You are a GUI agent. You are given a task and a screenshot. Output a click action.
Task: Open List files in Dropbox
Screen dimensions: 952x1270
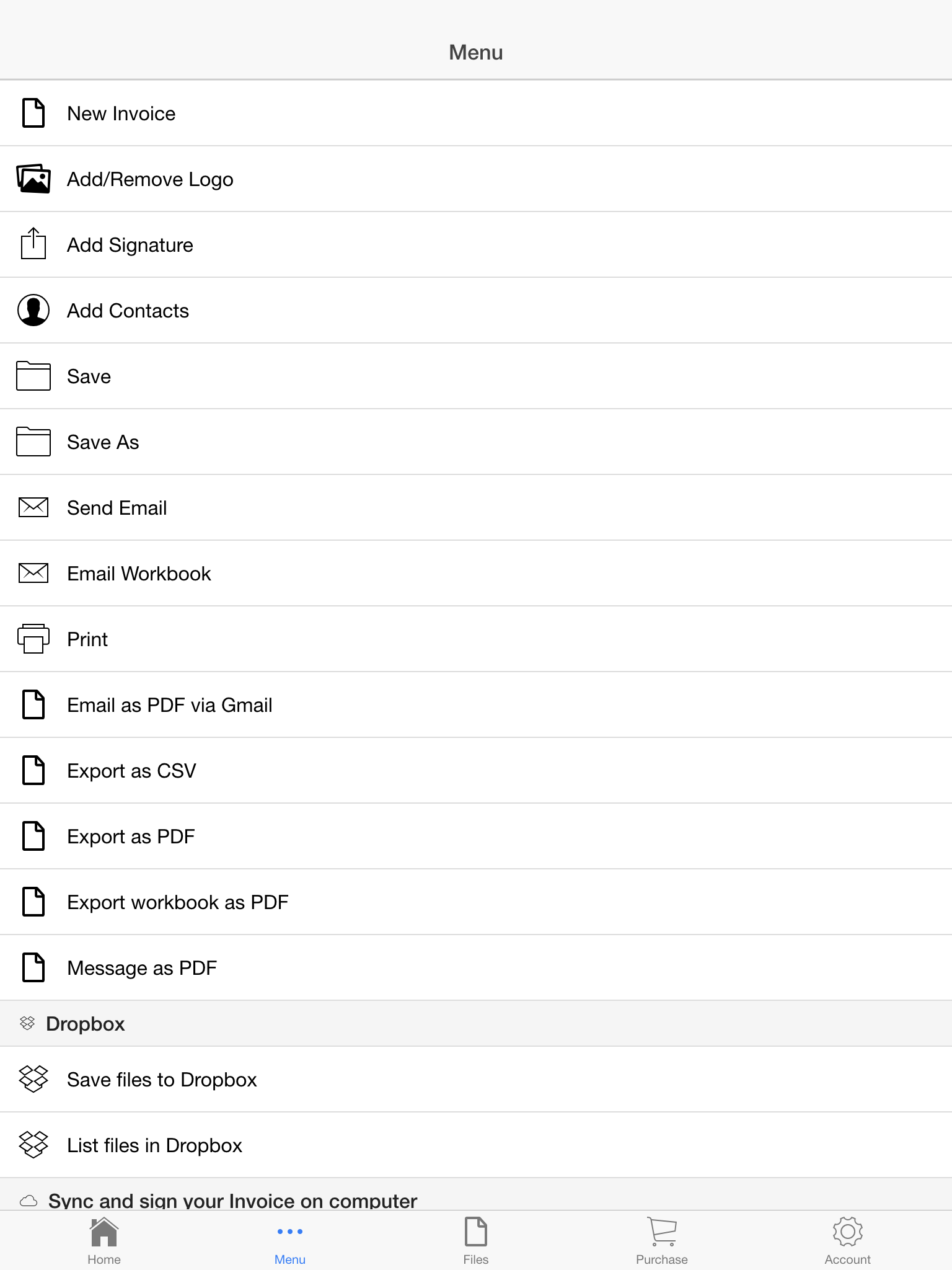pos(476,1145)
